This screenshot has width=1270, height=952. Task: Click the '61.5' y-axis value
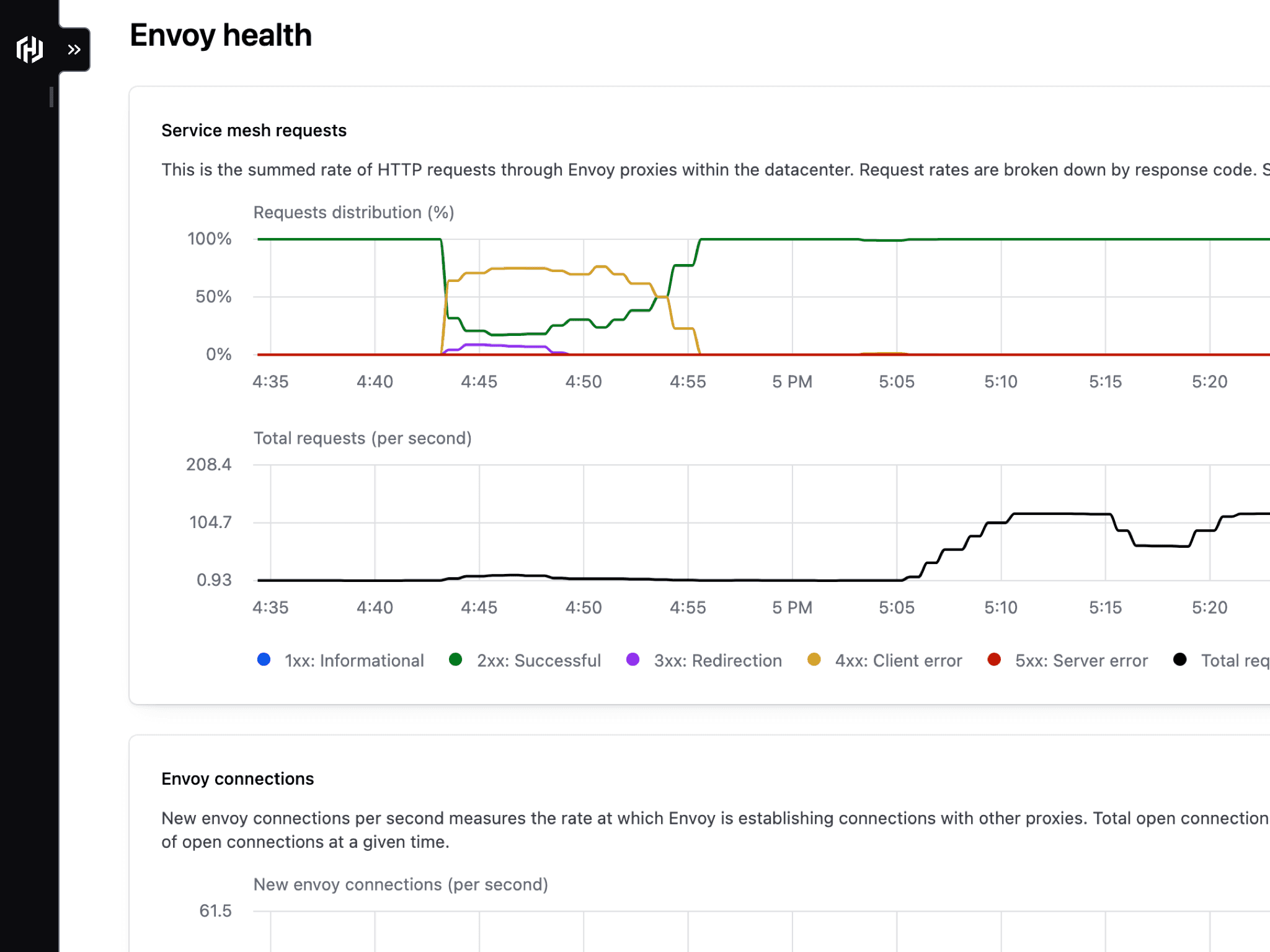215,911
